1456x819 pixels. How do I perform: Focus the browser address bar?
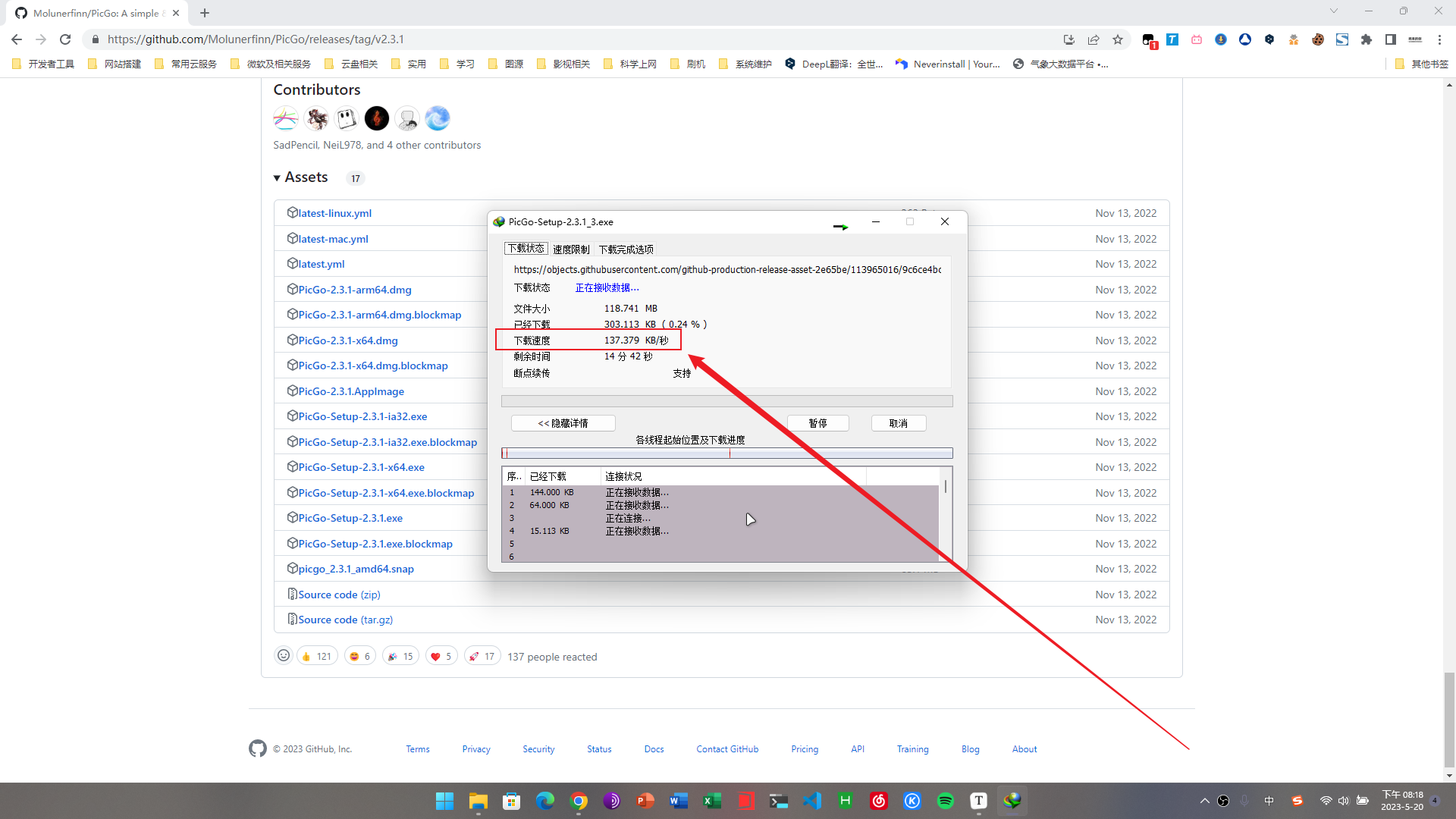click(x=576, y=39)
